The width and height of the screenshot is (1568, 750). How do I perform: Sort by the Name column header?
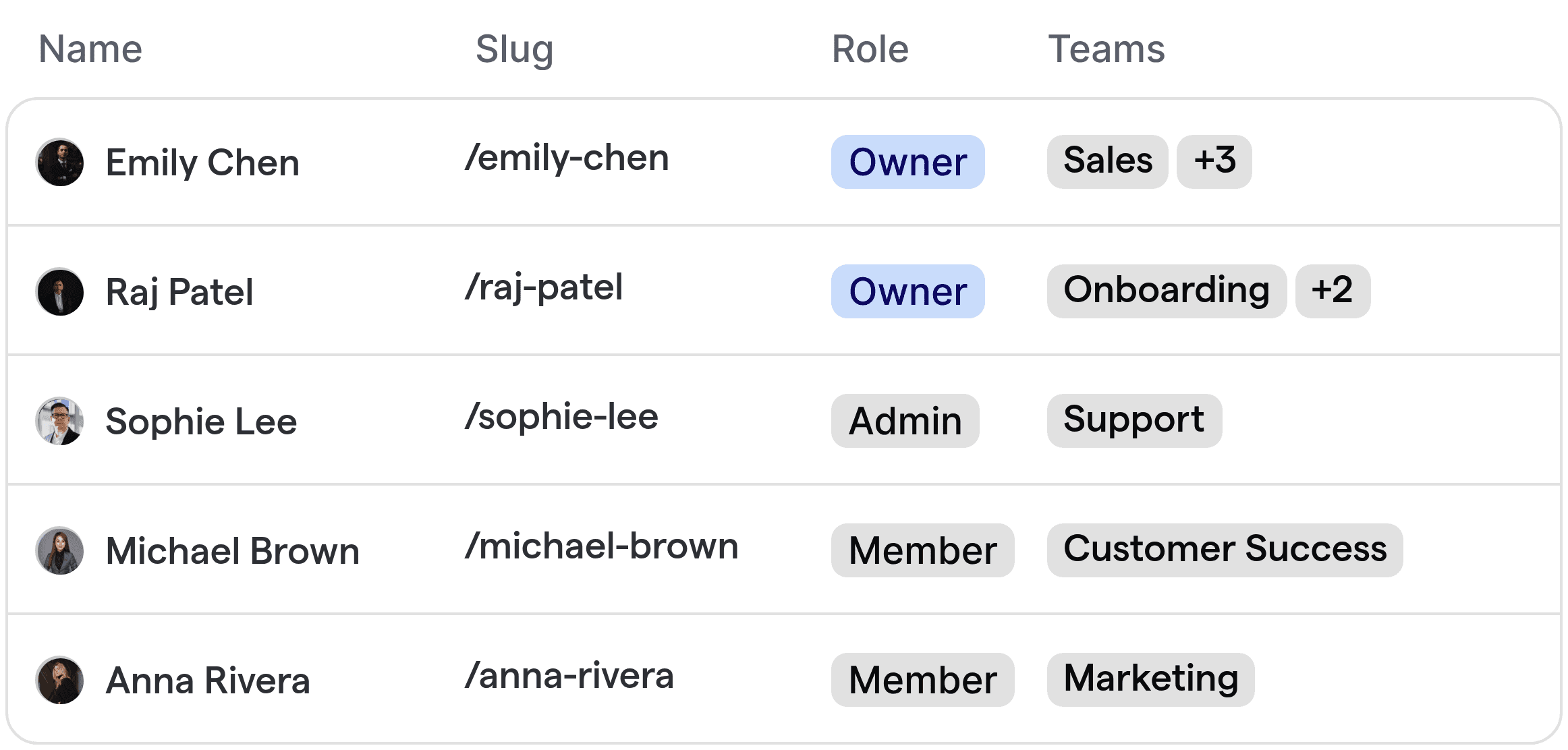90,48
